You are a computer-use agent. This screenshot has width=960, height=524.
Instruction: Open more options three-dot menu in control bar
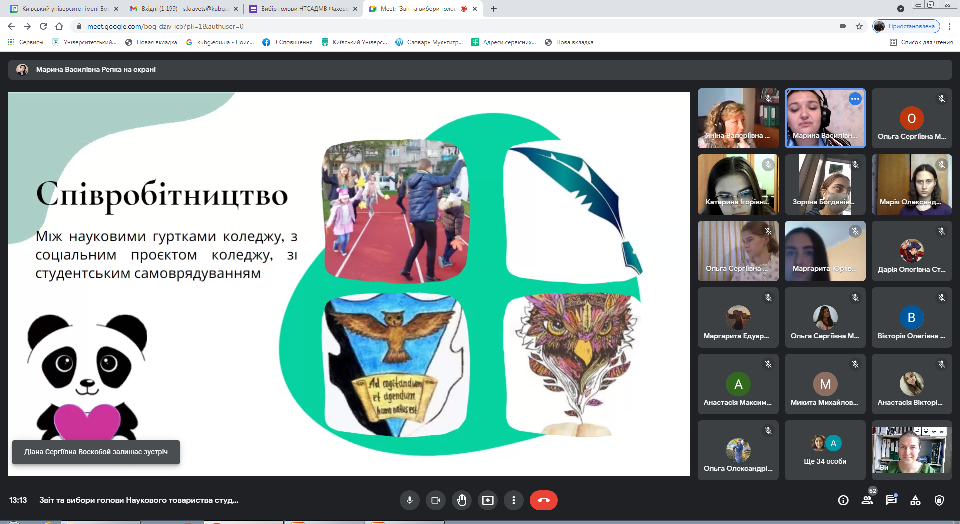pyautogui.click(x=514, y=500)
